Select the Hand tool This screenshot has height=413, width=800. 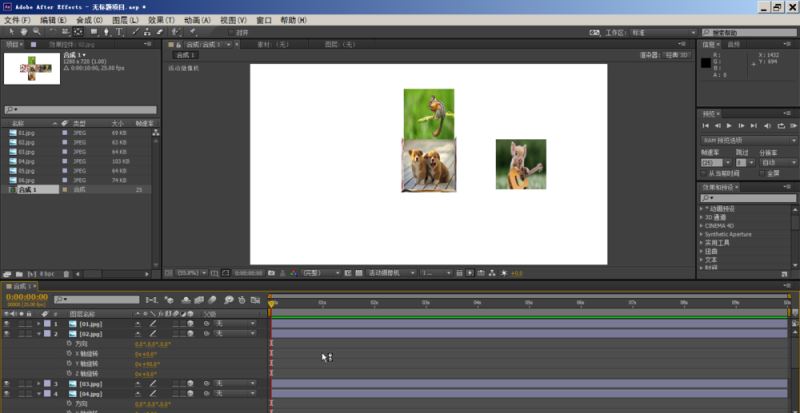23,32
